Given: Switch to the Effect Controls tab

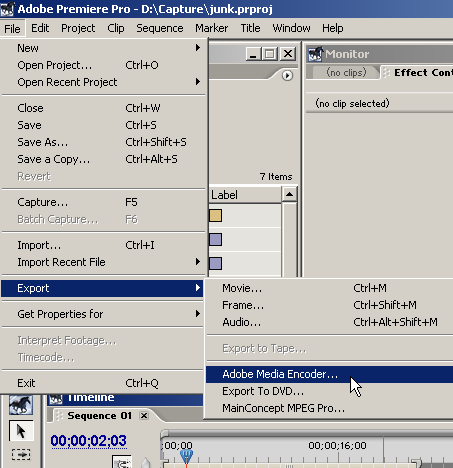Looking at the screenshot, I should [419, 72].
